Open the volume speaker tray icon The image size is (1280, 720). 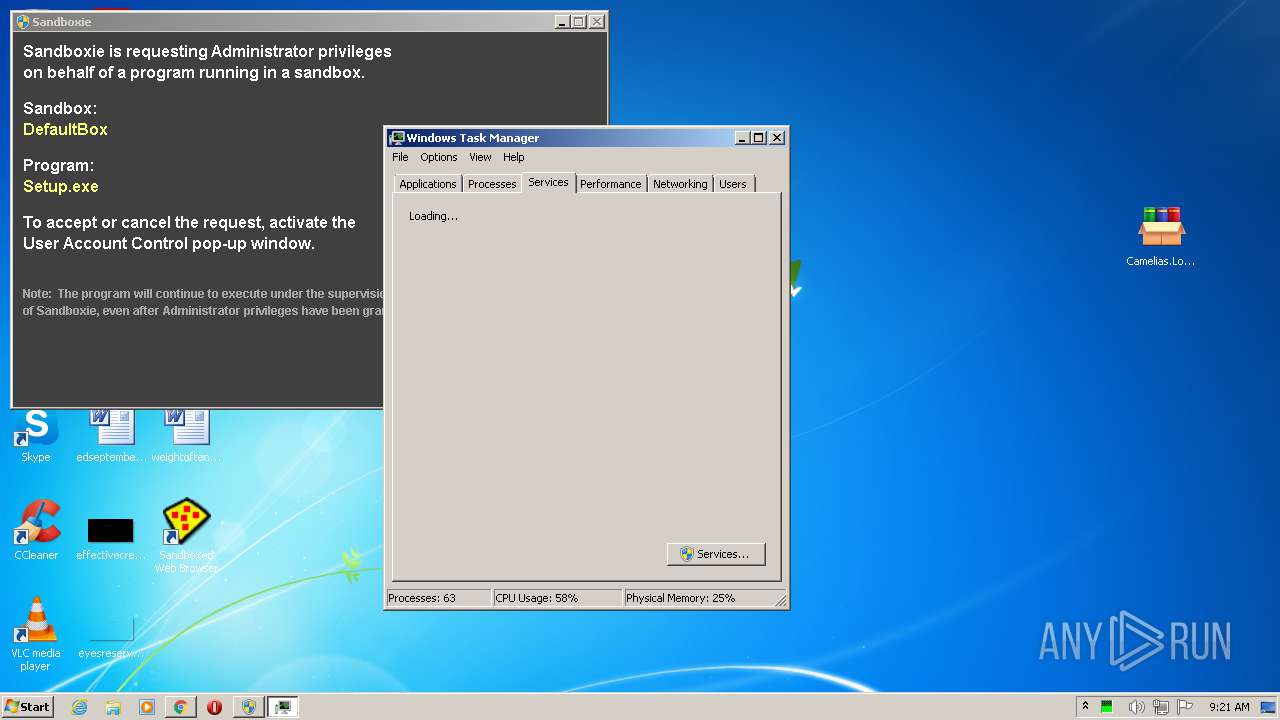coord(1136,707)
